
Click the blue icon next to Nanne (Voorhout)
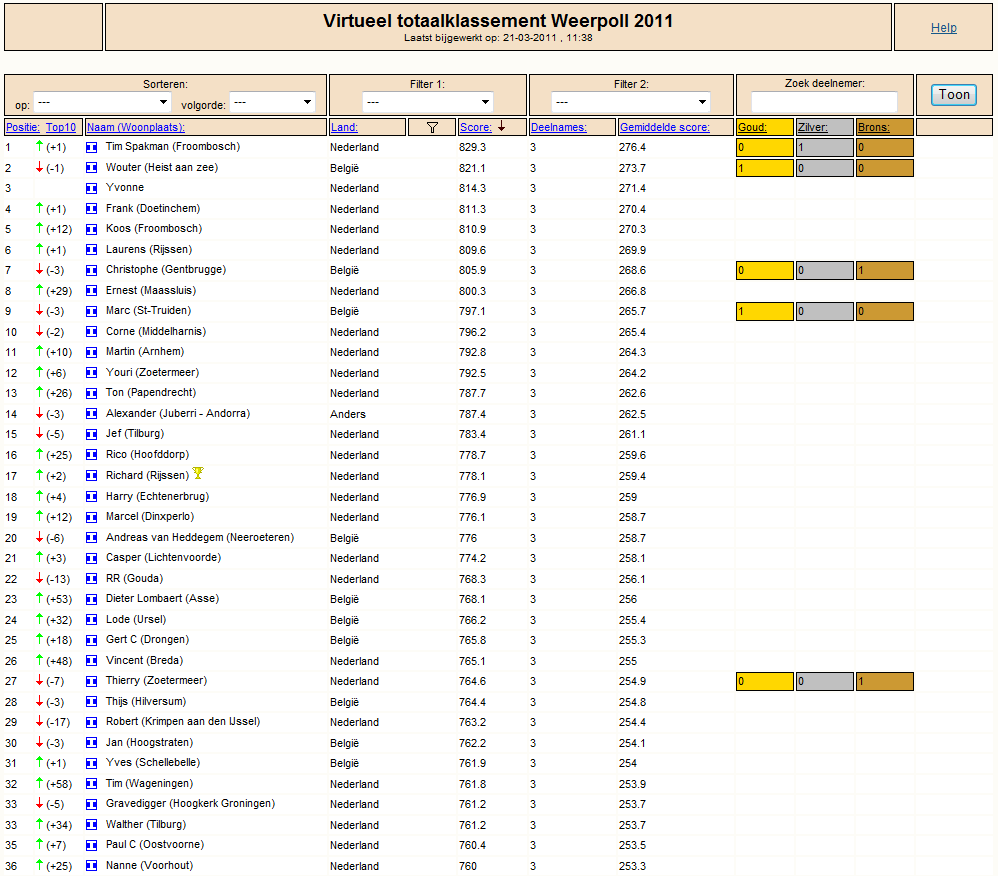(x=92, y=866)
